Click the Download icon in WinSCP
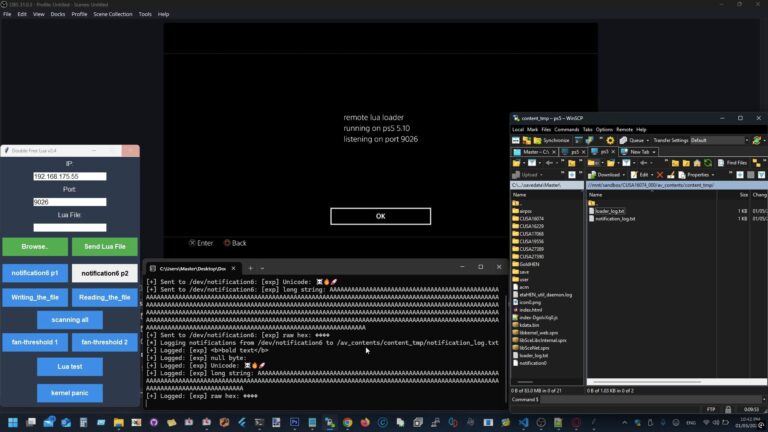The height and width of the screenshot is (432, 768). point(591,175)
